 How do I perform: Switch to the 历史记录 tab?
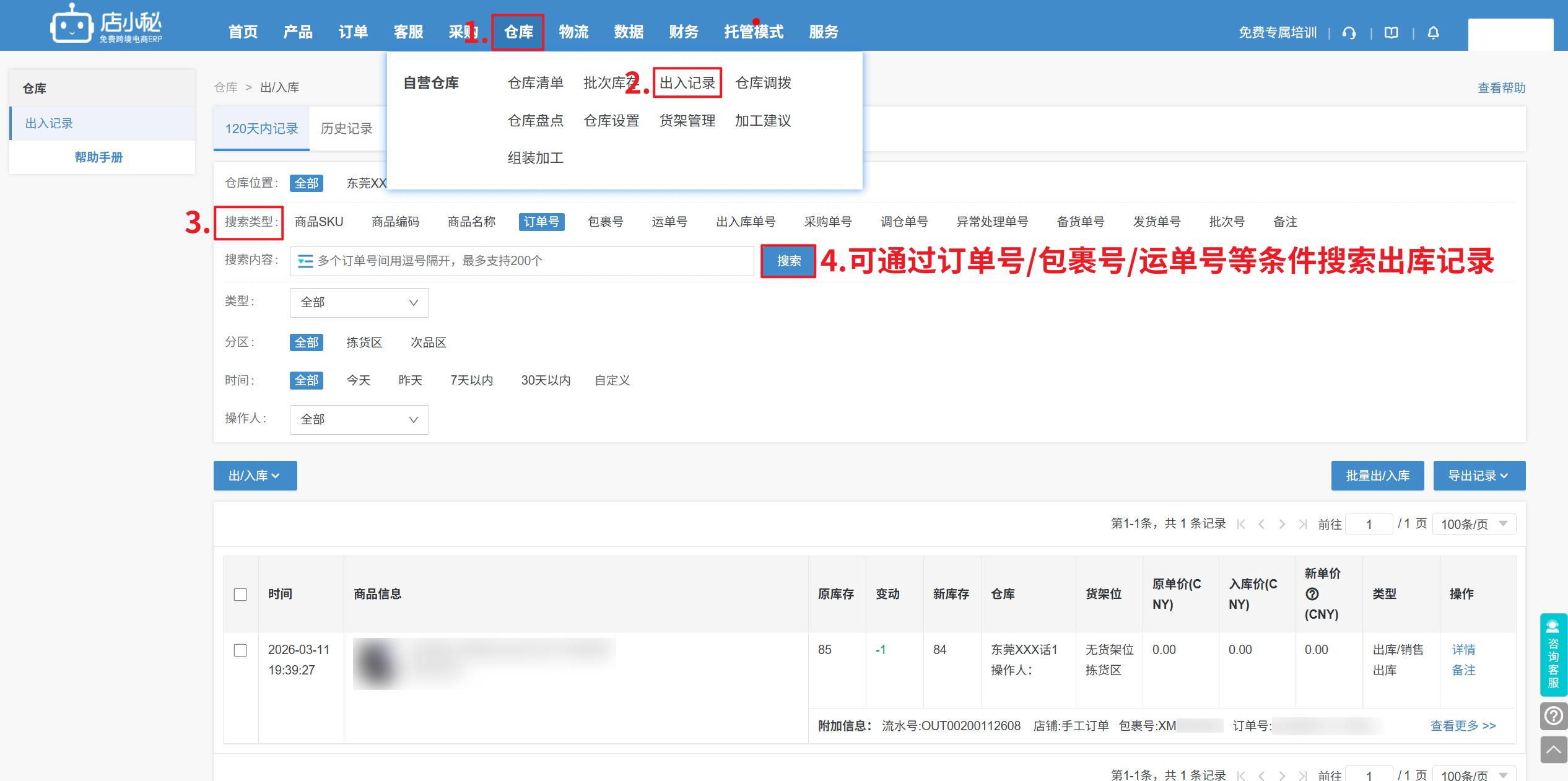pyautogui.click(x=346, y=128)
